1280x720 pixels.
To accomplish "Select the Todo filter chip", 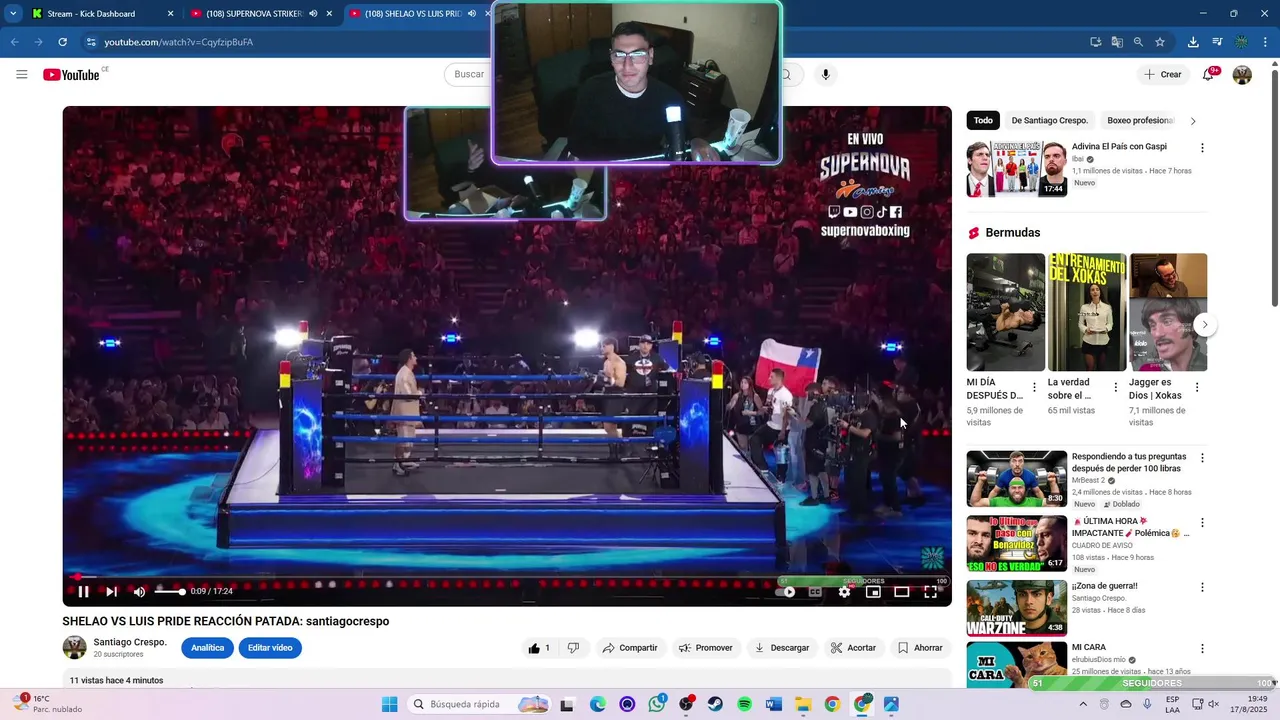I will 983,121.
